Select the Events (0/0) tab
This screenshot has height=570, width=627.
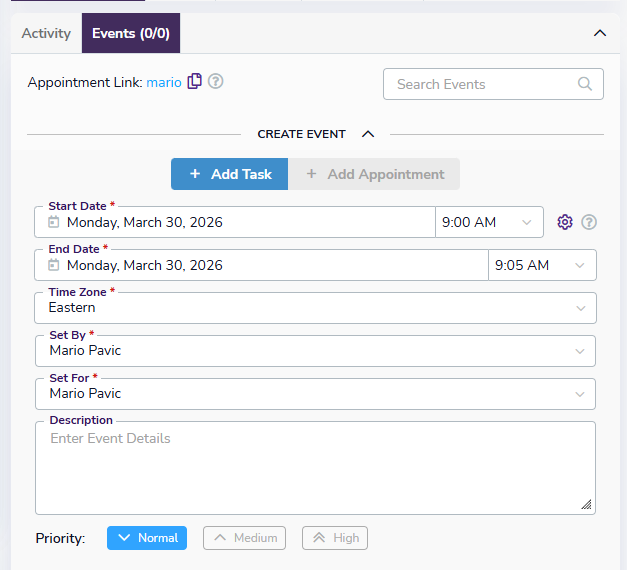click(131, 33)
